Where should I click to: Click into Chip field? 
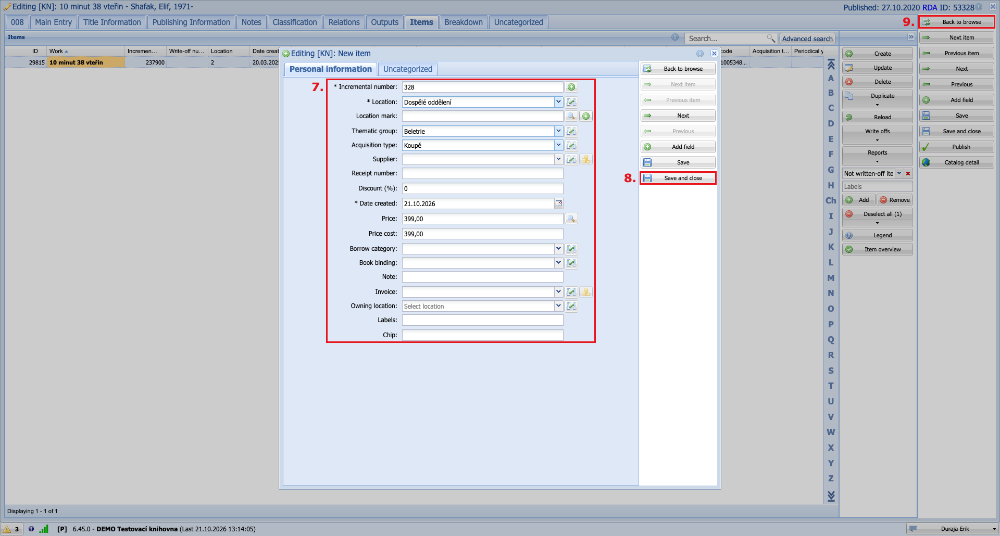point(483,335)
